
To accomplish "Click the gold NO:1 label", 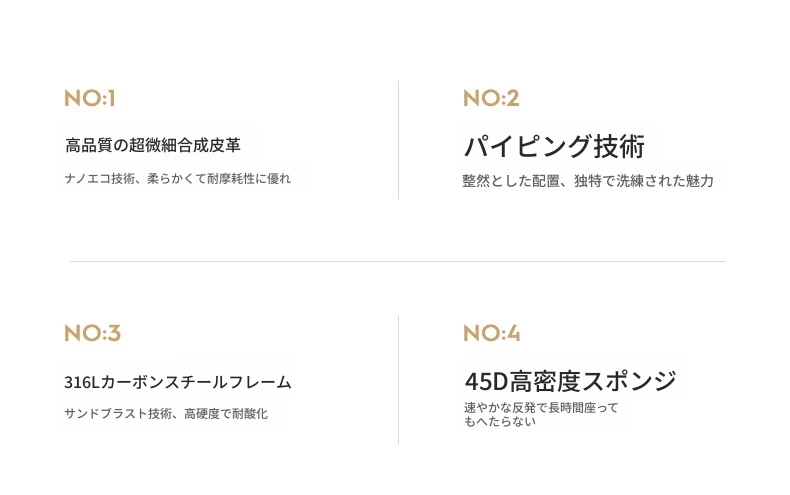I will point(90,98).
